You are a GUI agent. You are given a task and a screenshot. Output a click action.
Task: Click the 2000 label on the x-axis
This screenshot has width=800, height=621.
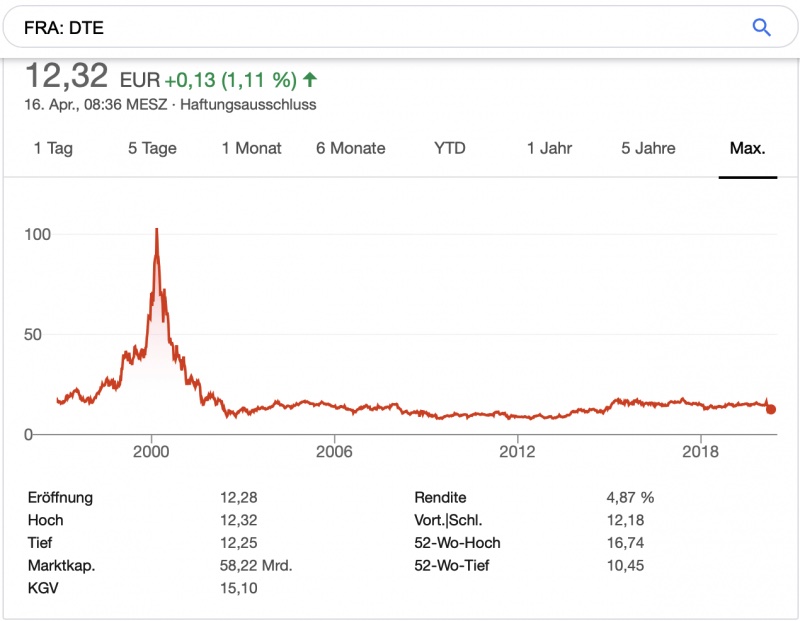[151, 451]
